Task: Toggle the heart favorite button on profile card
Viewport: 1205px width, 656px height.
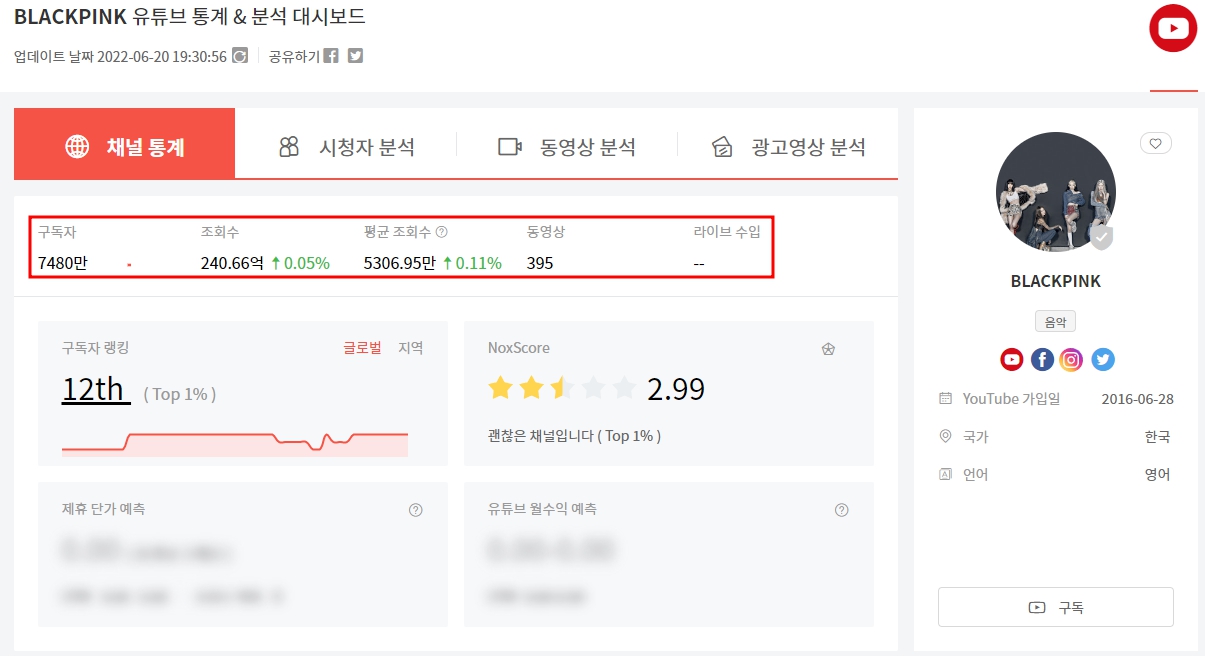Action: click(1156, 143)
